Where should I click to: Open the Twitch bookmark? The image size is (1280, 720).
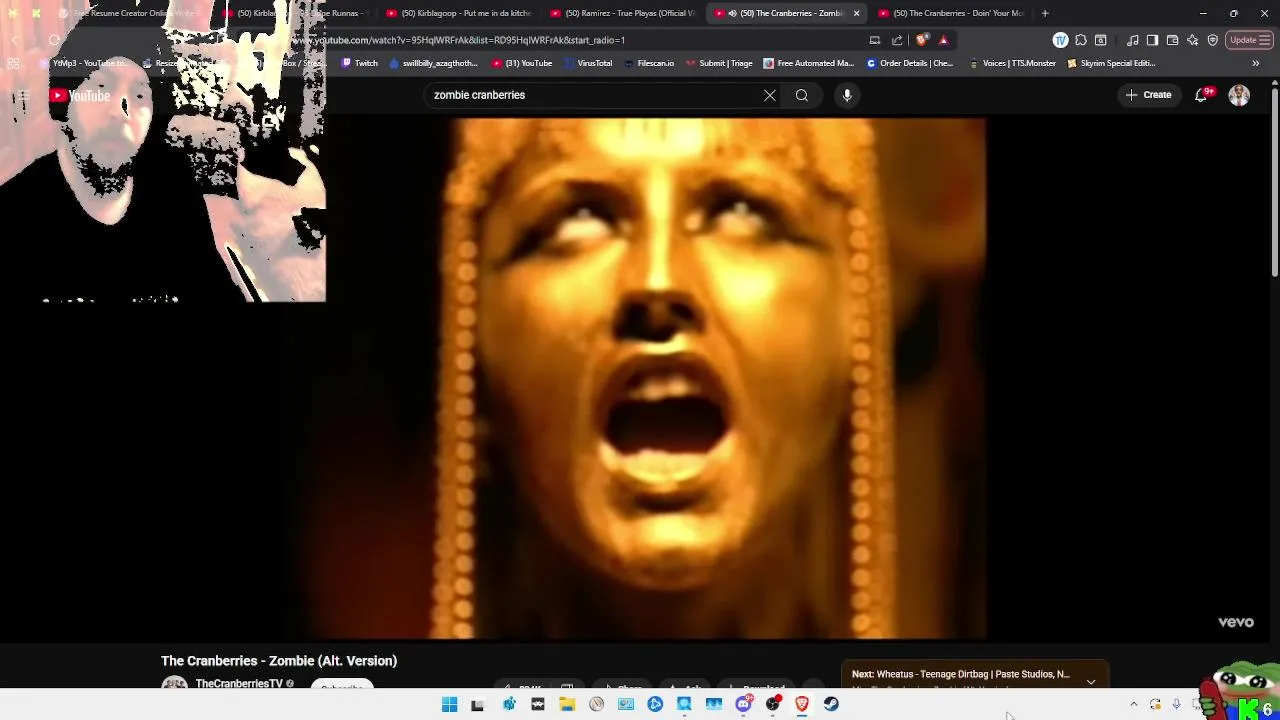[359, 63]
